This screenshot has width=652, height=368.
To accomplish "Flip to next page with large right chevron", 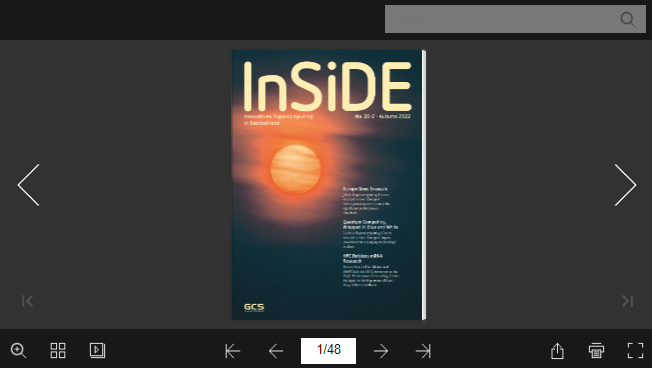I will pos(625,185).
